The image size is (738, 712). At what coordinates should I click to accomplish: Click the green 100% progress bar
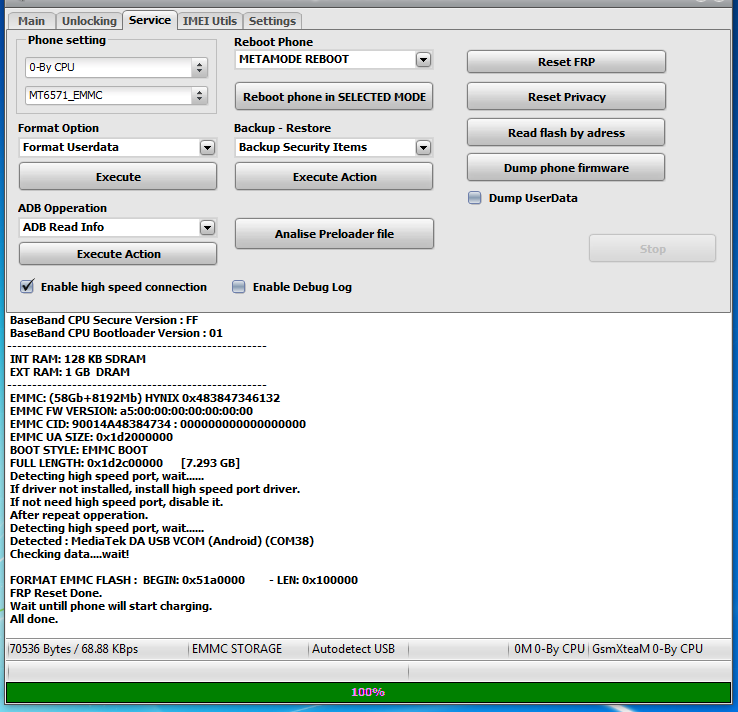point(369,692)
